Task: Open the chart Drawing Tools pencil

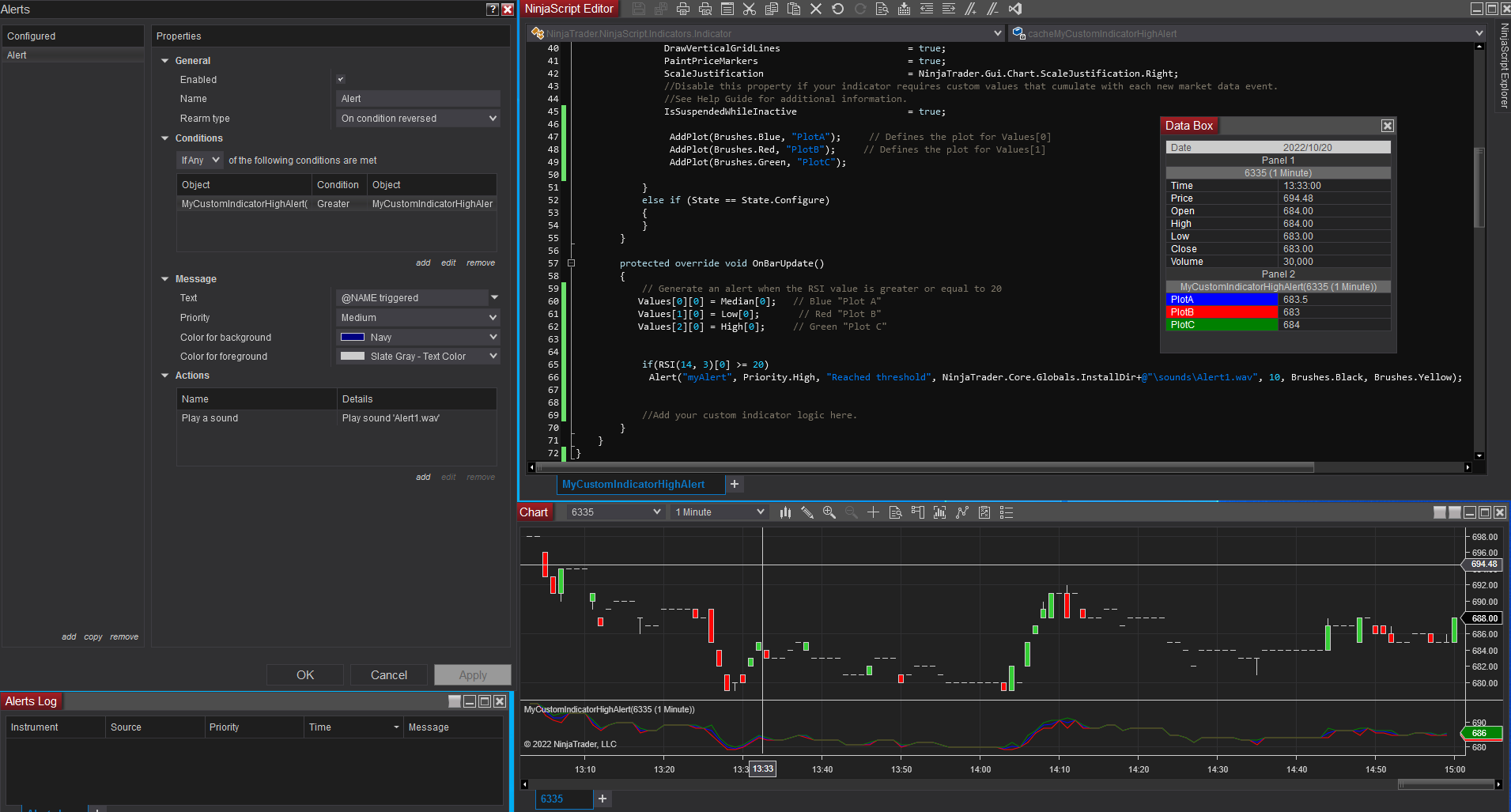Action: tap(806, 512)
